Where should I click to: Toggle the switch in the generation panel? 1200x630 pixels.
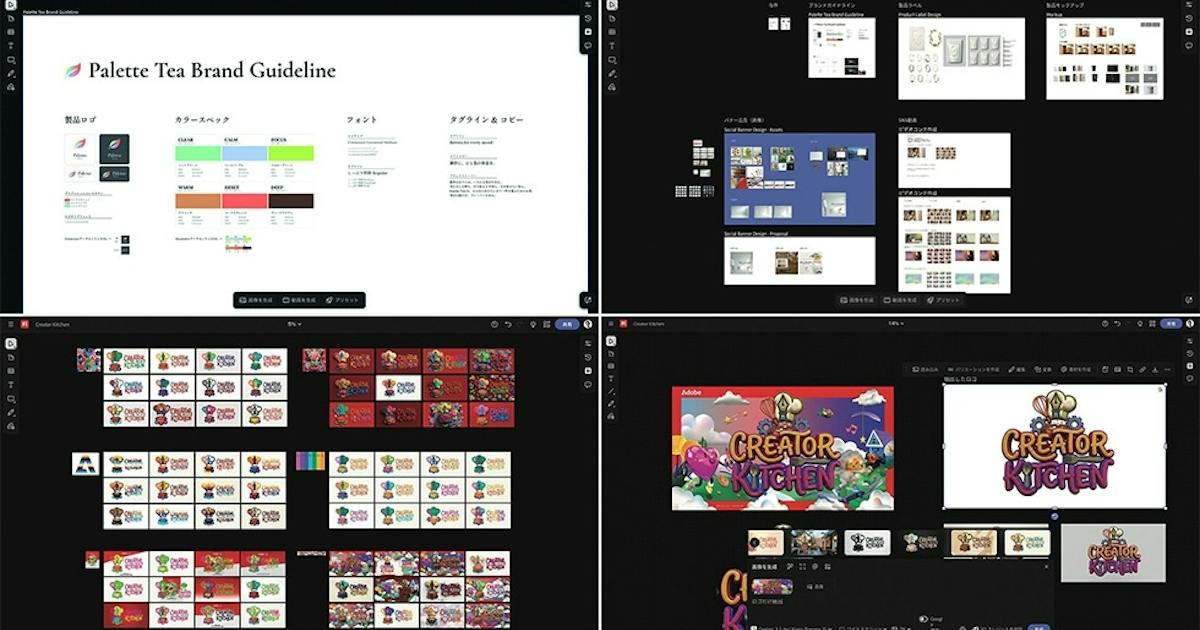point(923,619)
